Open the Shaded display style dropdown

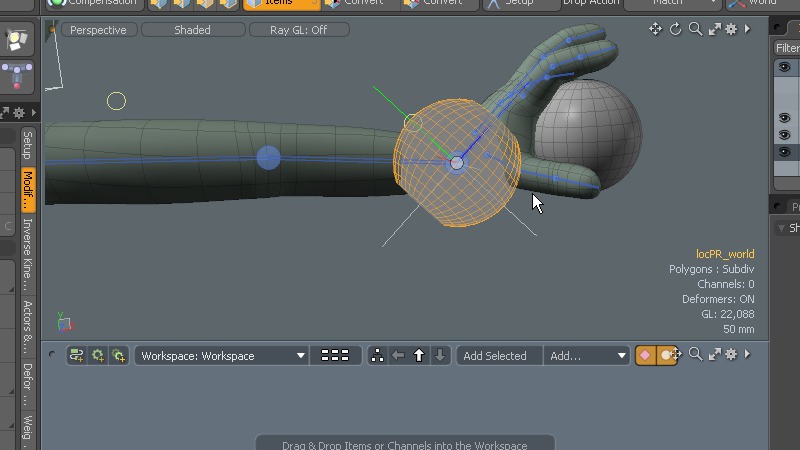[x=192, y=30]
